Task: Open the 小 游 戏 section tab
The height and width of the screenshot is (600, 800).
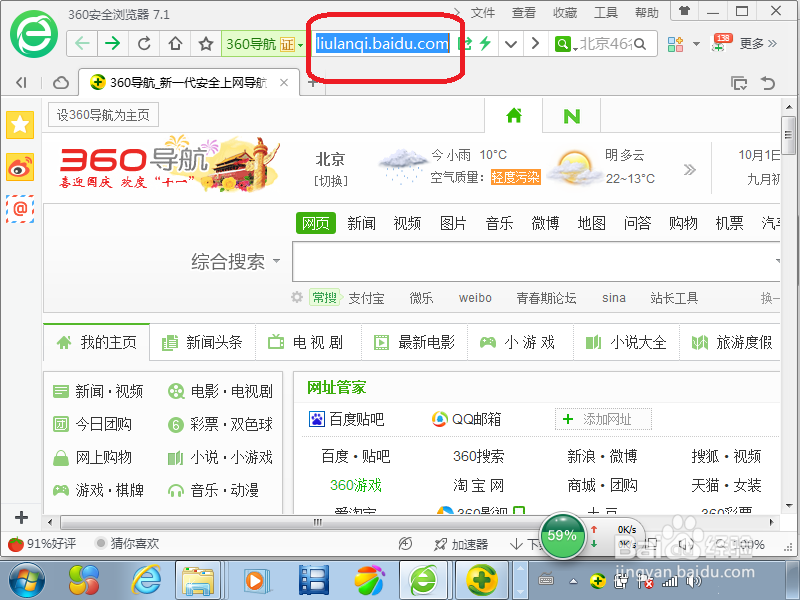Action: [x=518, y=342]
